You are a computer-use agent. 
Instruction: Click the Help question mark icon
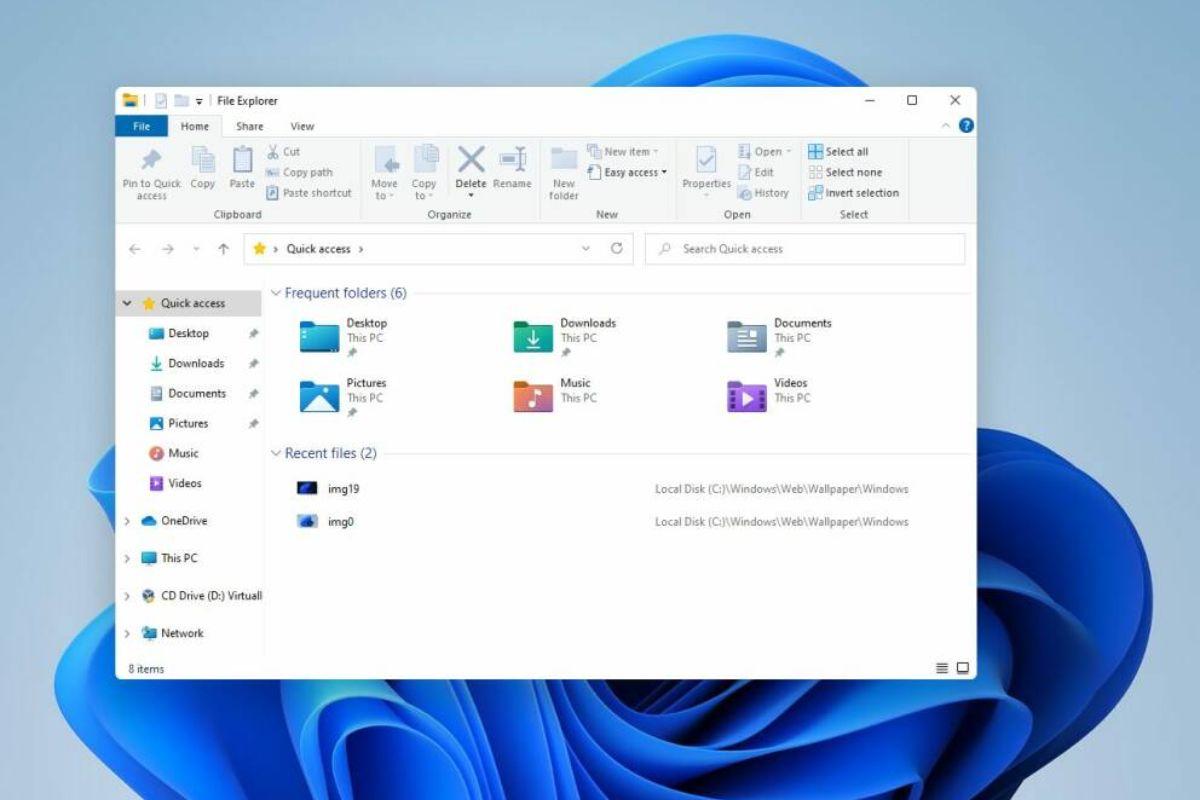click(966, 126)
